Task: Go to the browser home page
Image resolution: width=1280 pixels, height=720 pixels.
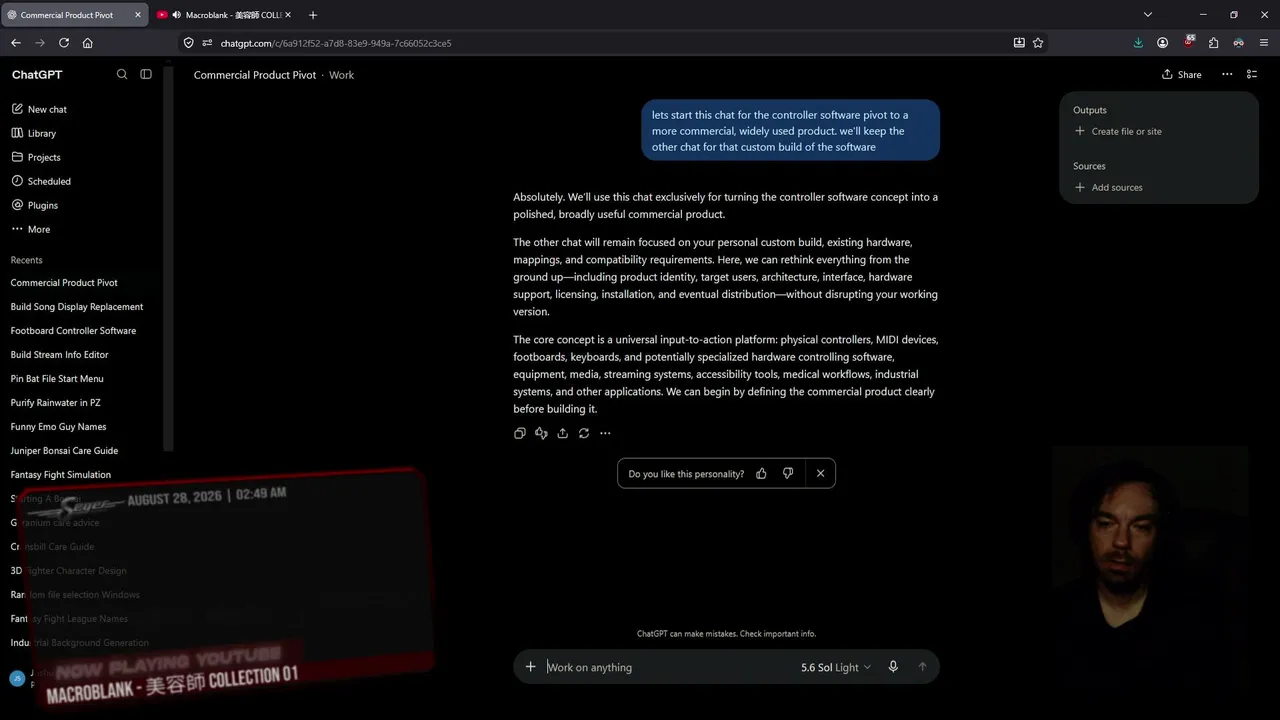Action: [88, 43]
